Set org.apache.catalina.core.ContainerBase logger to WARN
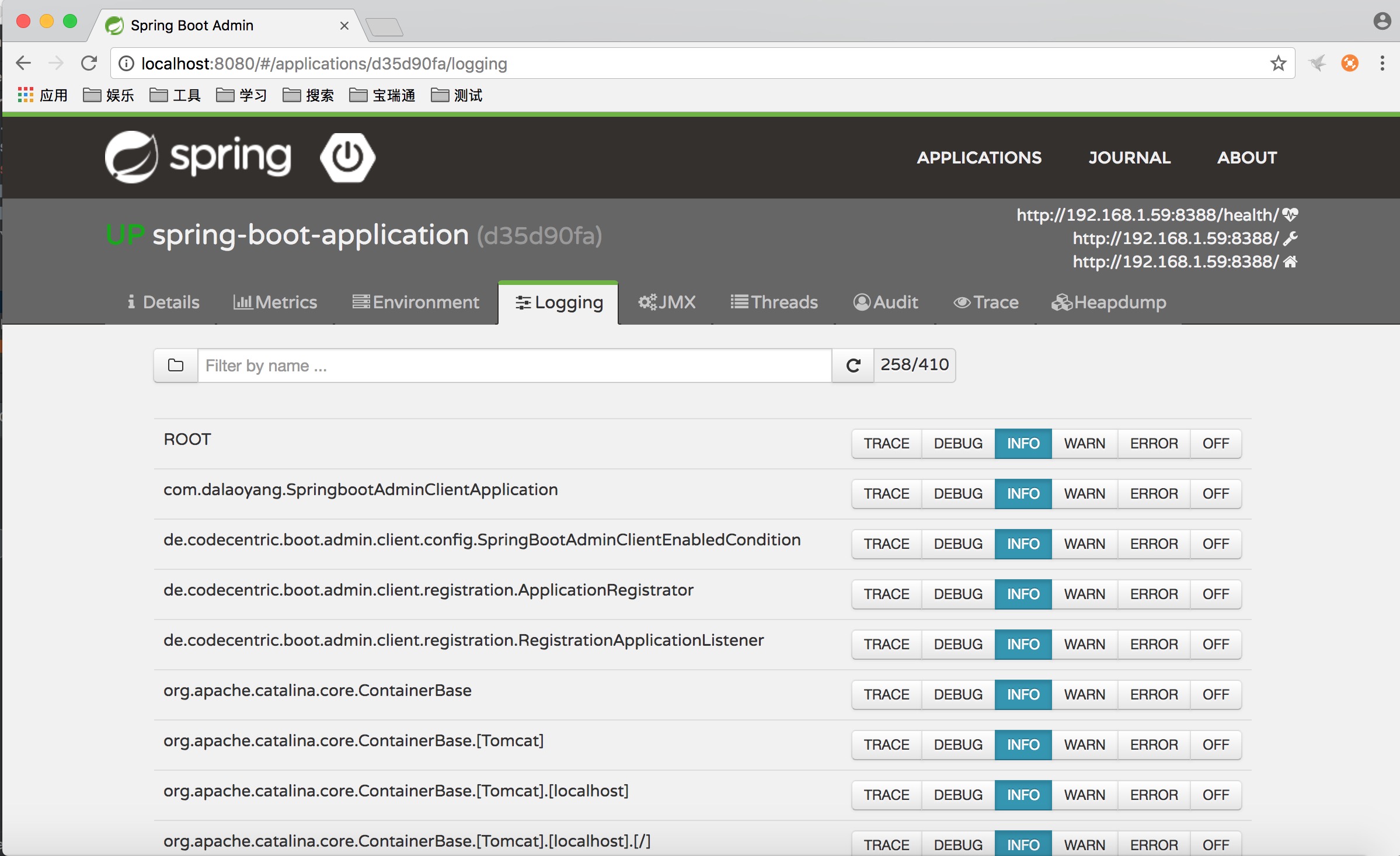This screenshot has width=1400, height=856. pos(1084,695)
